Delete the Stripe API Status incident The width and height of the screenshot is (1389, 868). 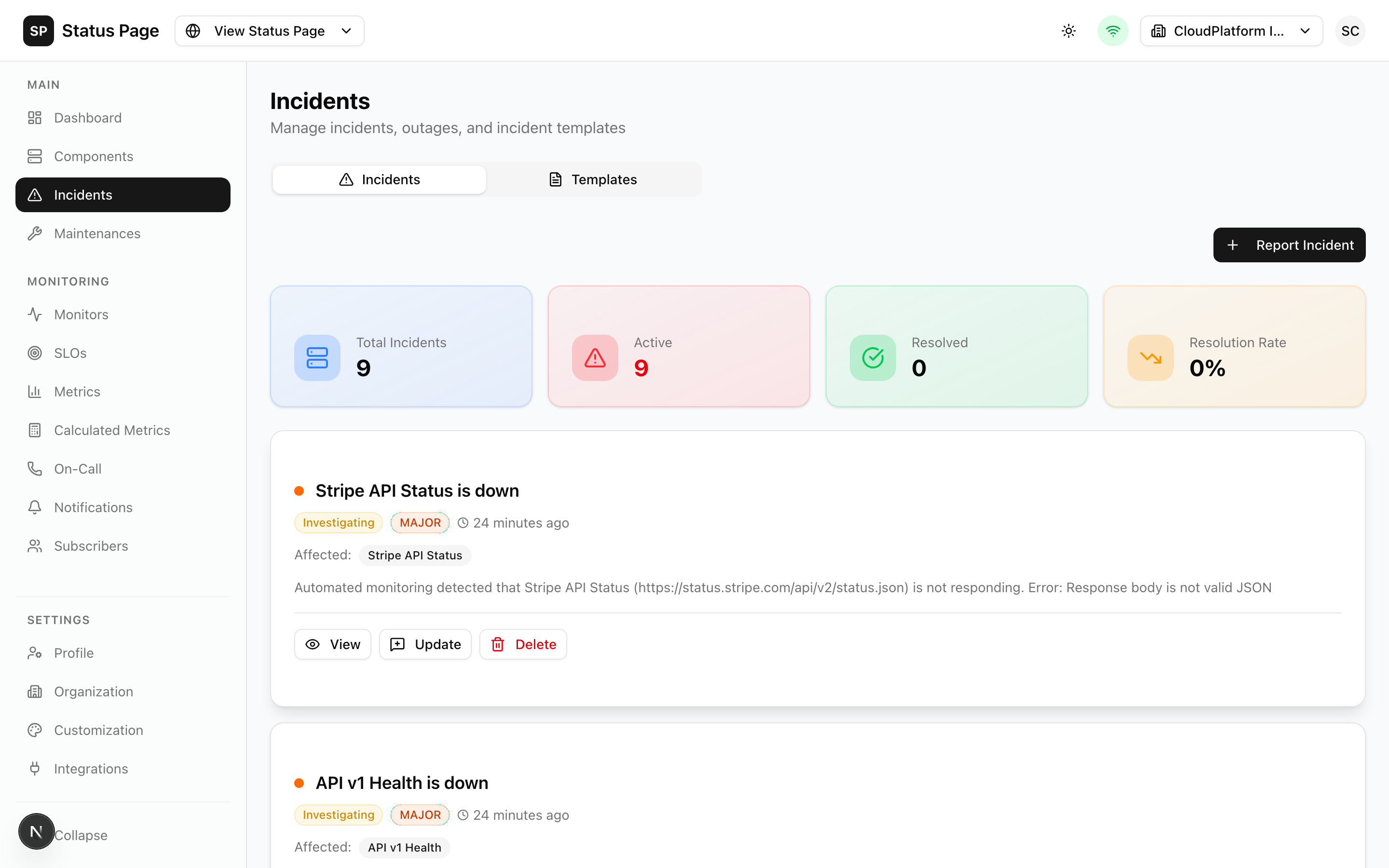pos(523,644)
